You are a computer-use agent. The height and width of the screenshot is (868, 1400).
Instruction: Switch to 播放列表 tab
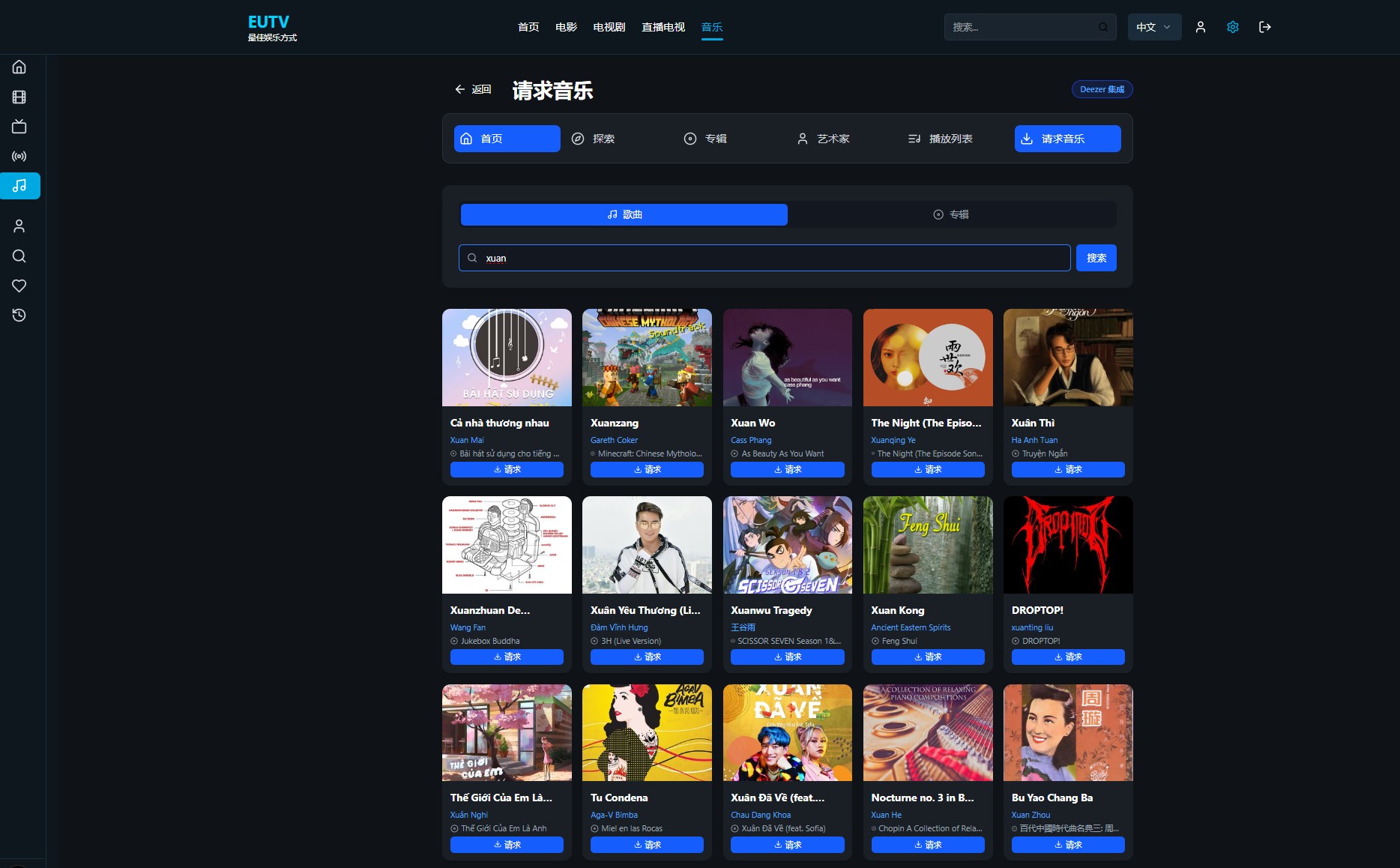[x=956, y=139]
